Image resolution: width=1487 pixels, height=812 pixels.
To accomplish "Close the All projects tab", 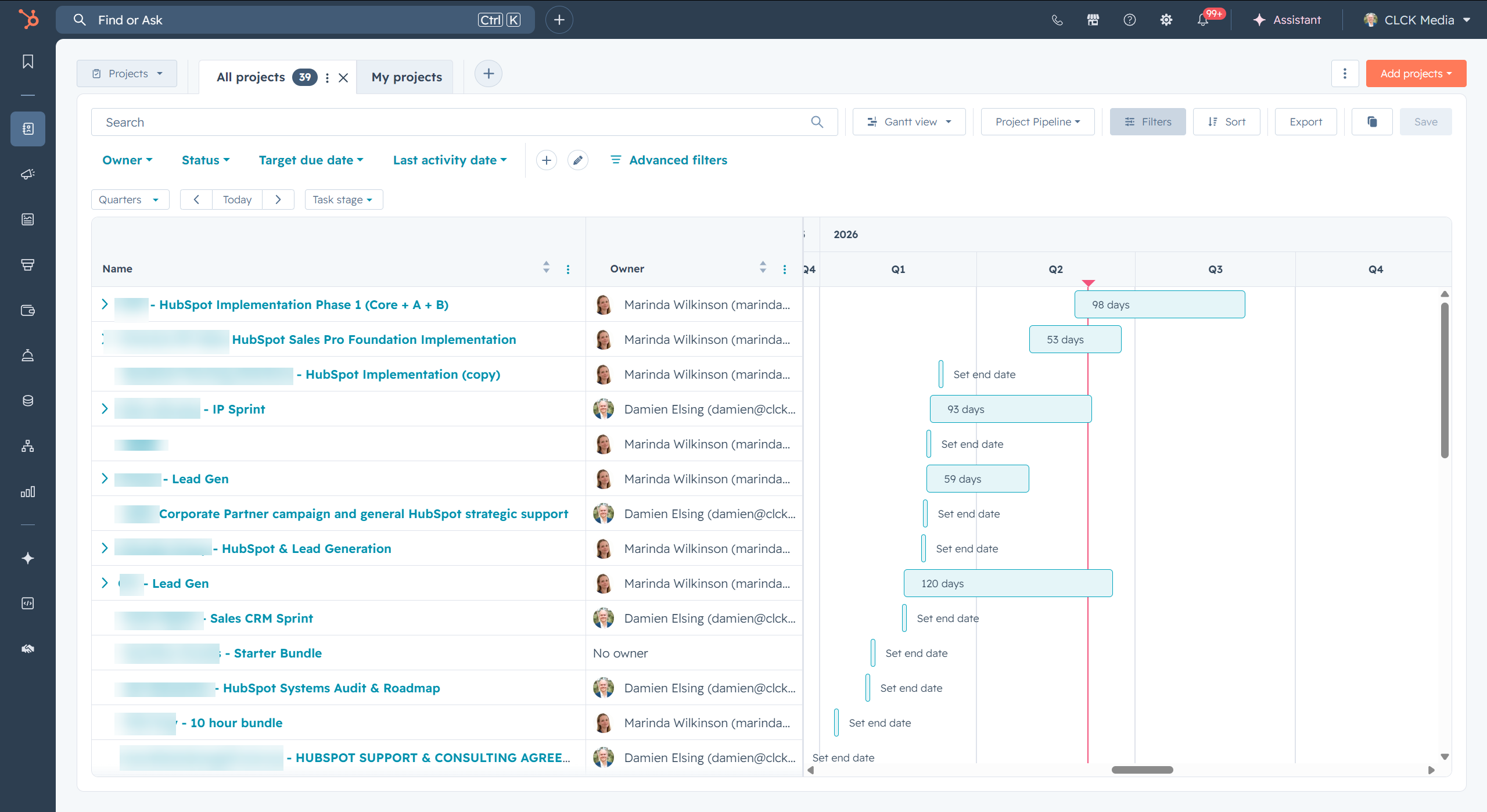I will click(x=343, y=77).
